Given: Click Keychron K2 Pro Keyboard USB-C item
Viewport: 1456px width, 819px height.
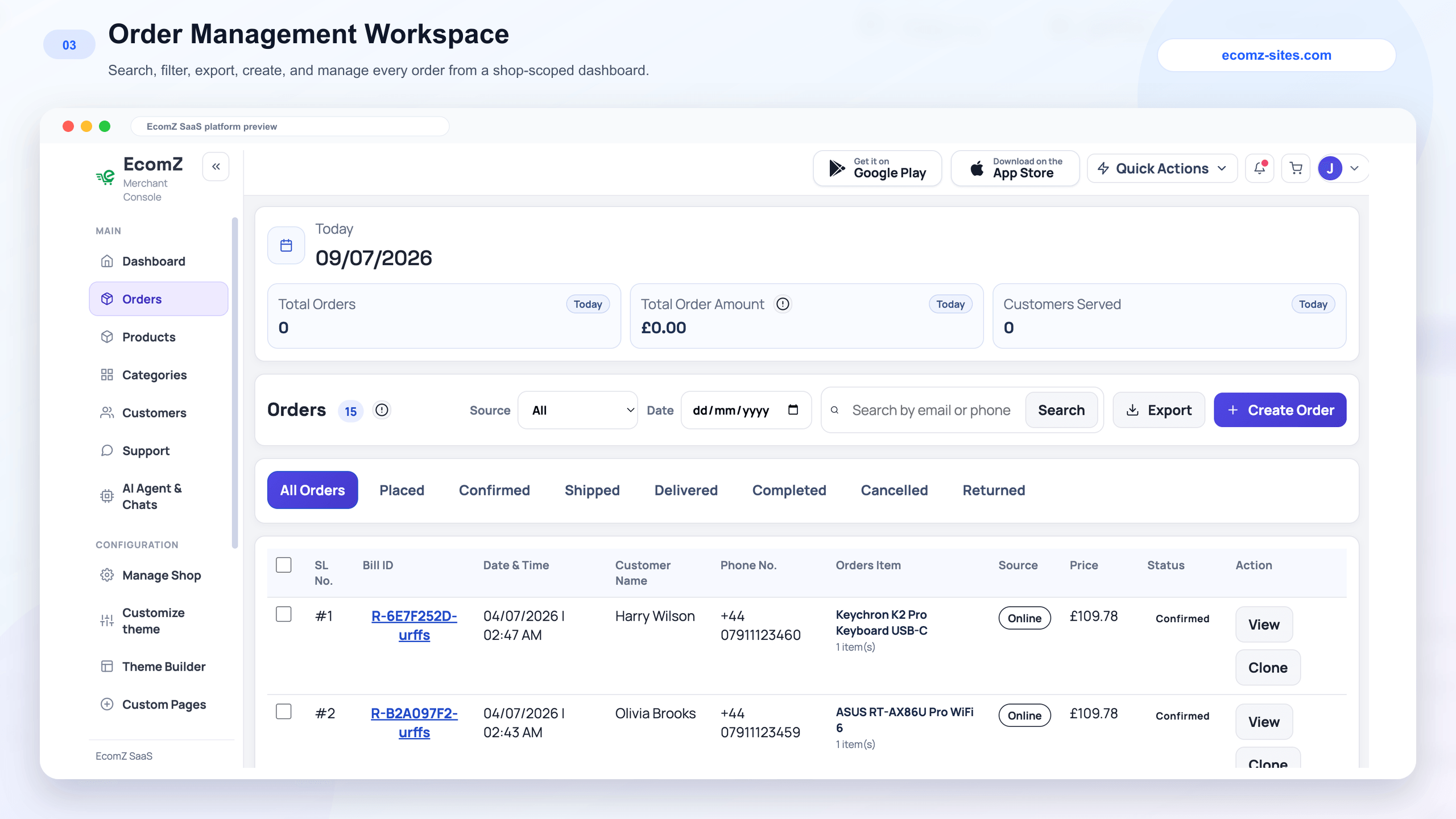Looking at the screenshot, I should click(x=882, y=623).
